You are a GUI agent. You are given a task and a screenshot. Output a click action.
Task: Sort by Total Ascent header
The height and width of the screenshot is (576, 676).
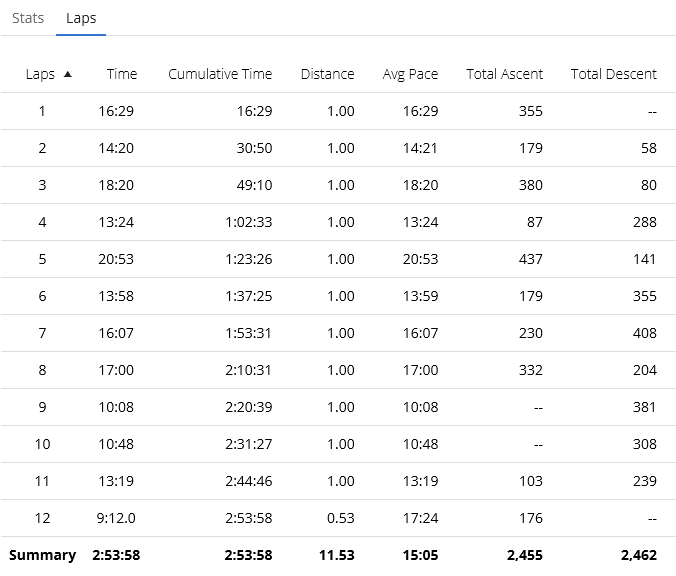click(505, 74)
